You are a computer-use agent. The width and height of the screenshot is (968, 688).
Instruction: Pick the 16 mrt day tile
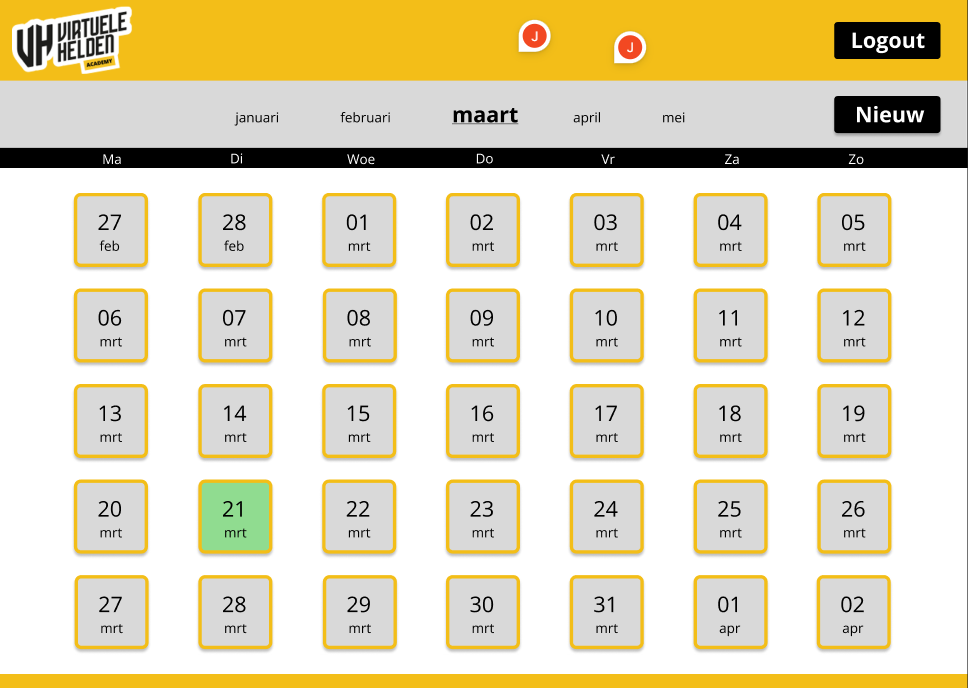[483, 421]
